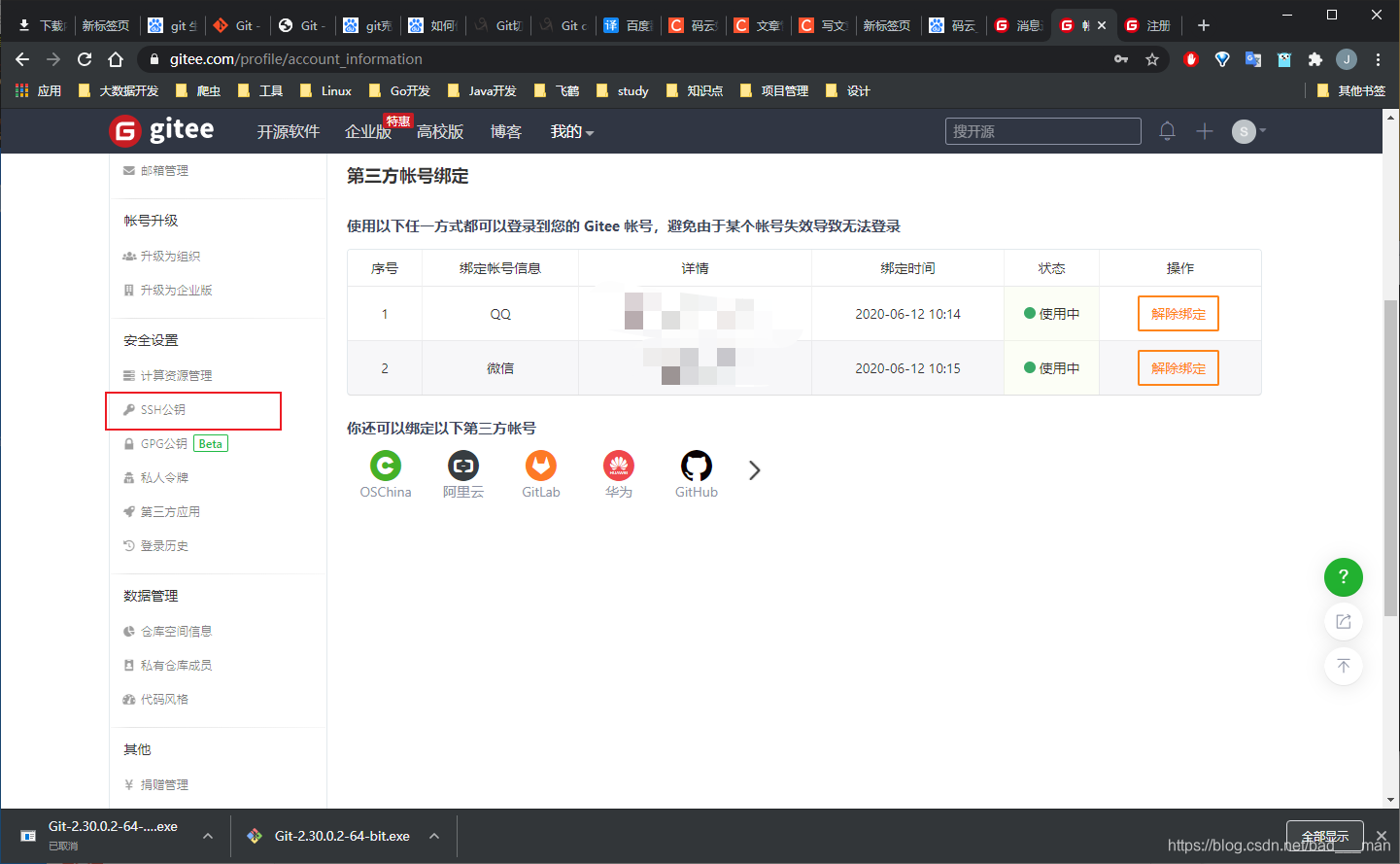
Task: Click 解除绑定 for the QQ account
Action: (1178, 313)
